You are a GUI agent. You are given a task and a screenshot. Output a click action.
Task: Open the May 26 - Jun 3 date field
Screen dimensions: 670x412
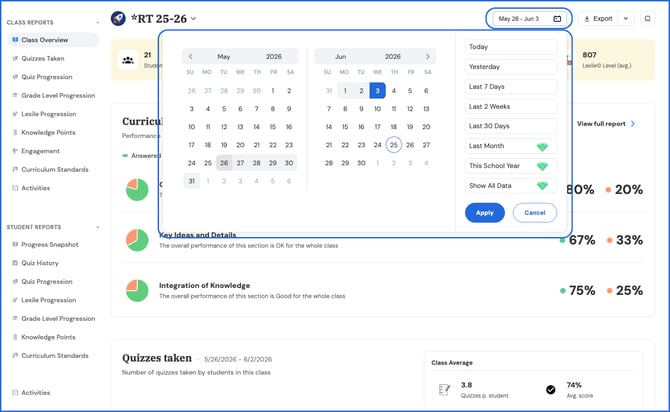[x=530, y=19]
